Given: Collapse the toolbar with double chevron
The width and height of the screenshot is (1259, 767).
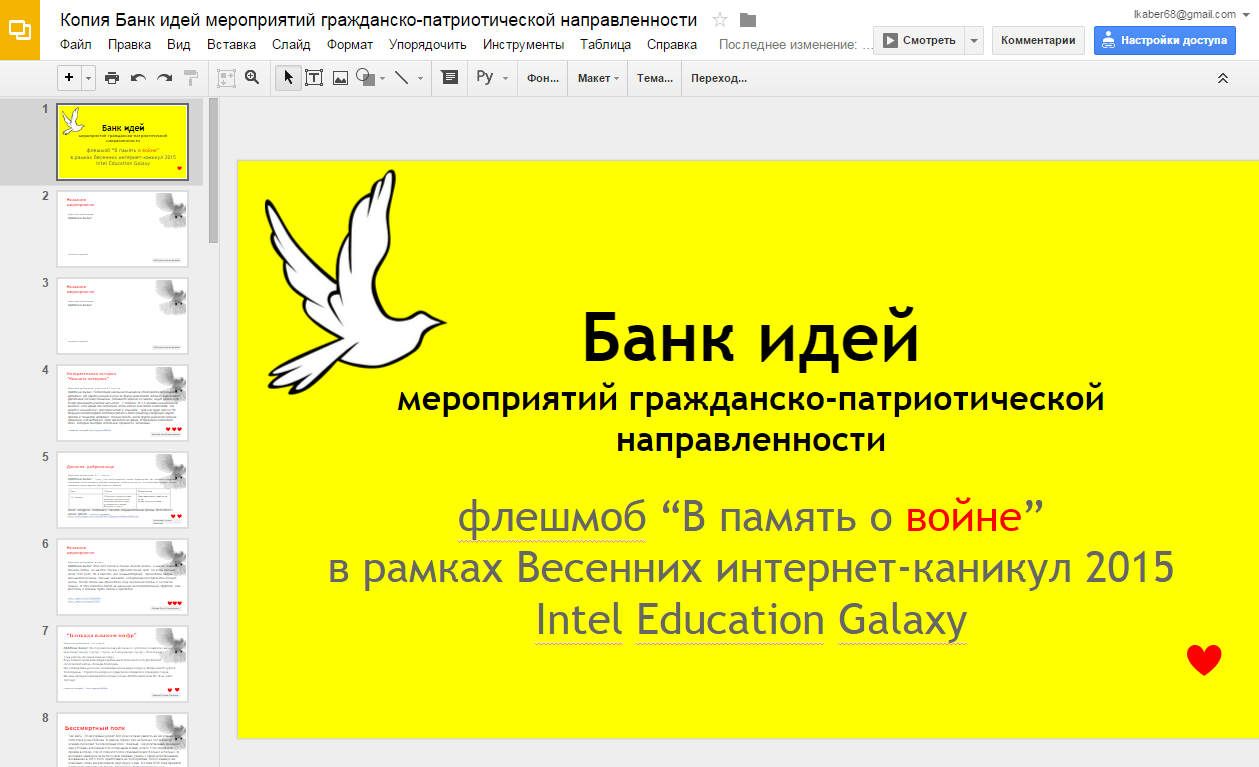Looking at the screenshot, I should click(1222, 78).
